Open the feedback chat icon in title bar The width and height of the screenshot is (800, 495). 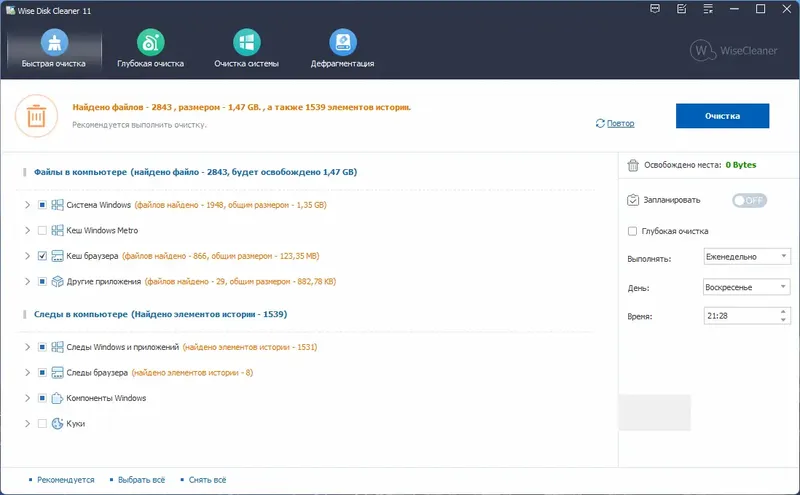pos(655,9)
